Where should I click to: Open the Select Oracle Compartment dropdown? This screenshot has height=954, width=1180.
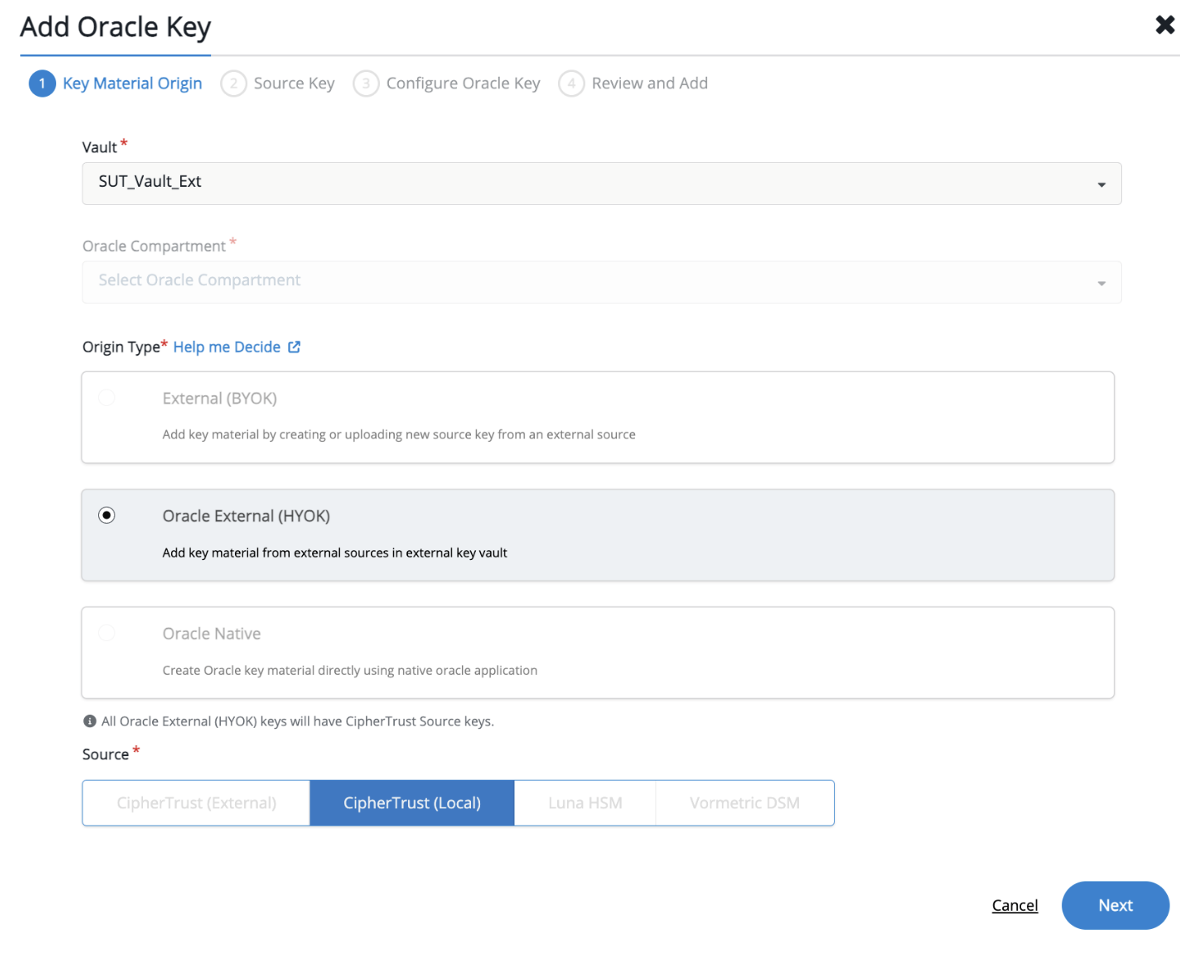[x=600, y=280]
